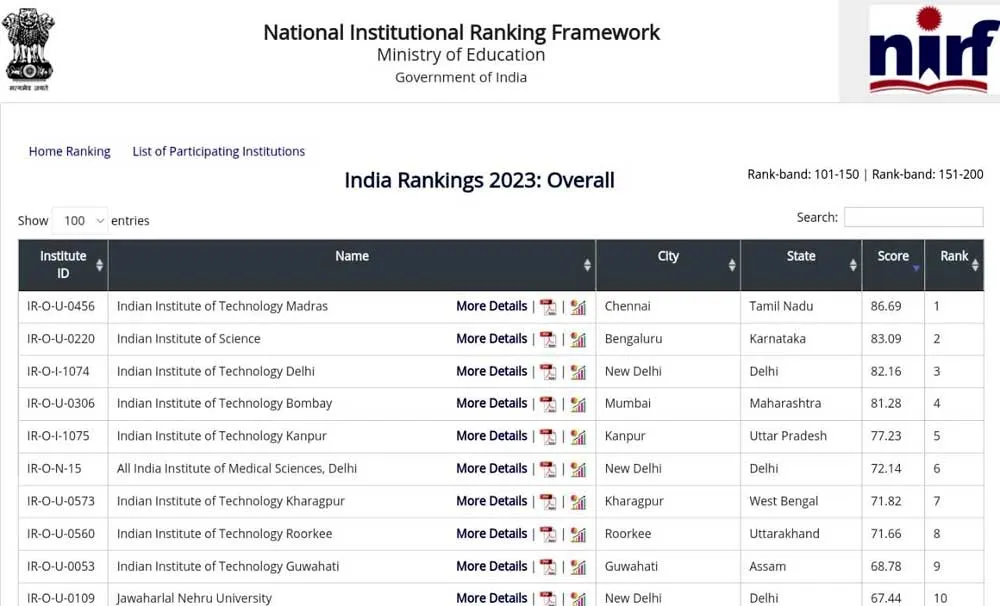
Task: Click the India Rankings 2023: Overall heading
Action: point(480,180)
